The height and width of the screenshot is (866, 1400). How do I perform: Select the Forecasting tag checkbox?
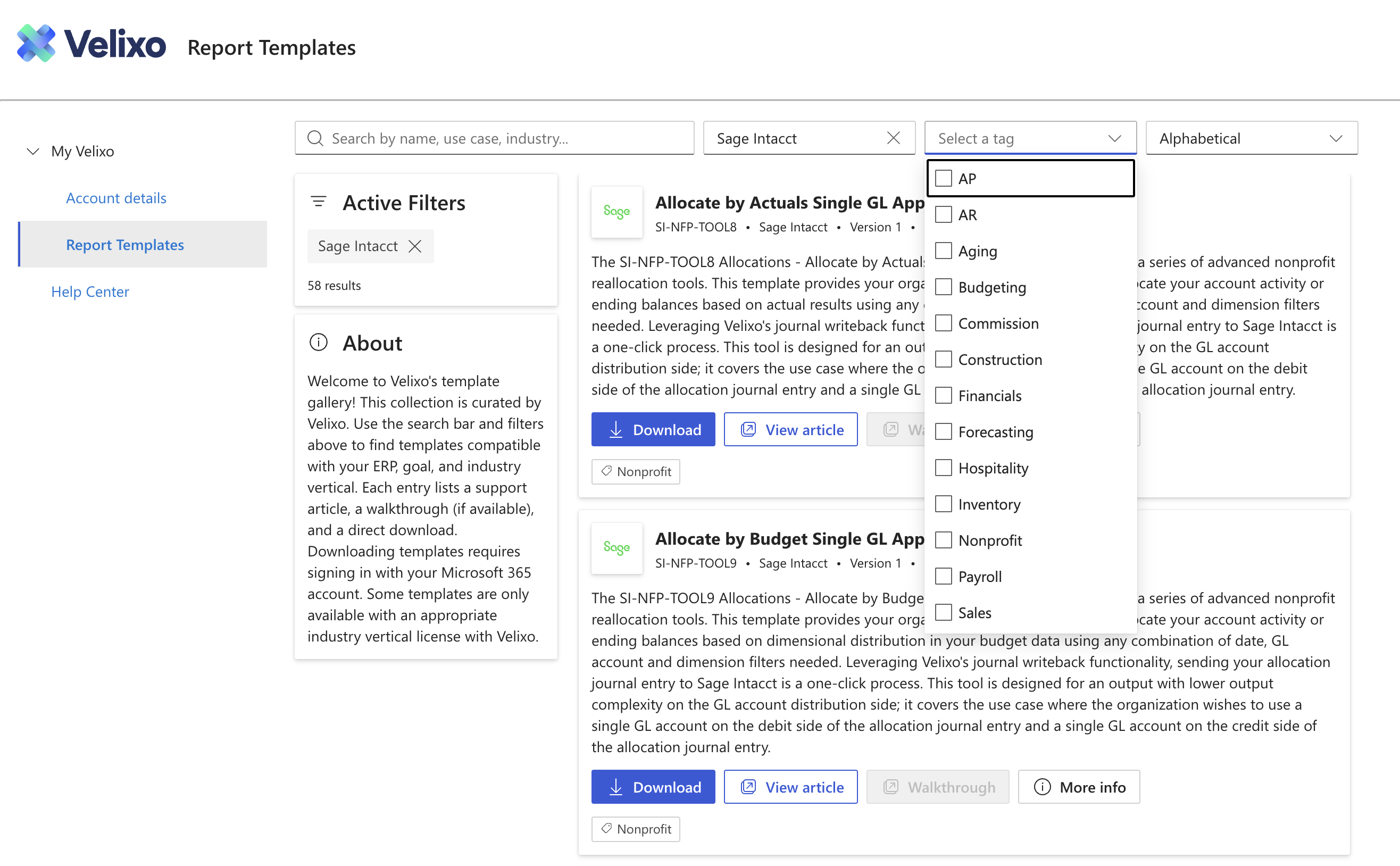[x=943, y=432]
